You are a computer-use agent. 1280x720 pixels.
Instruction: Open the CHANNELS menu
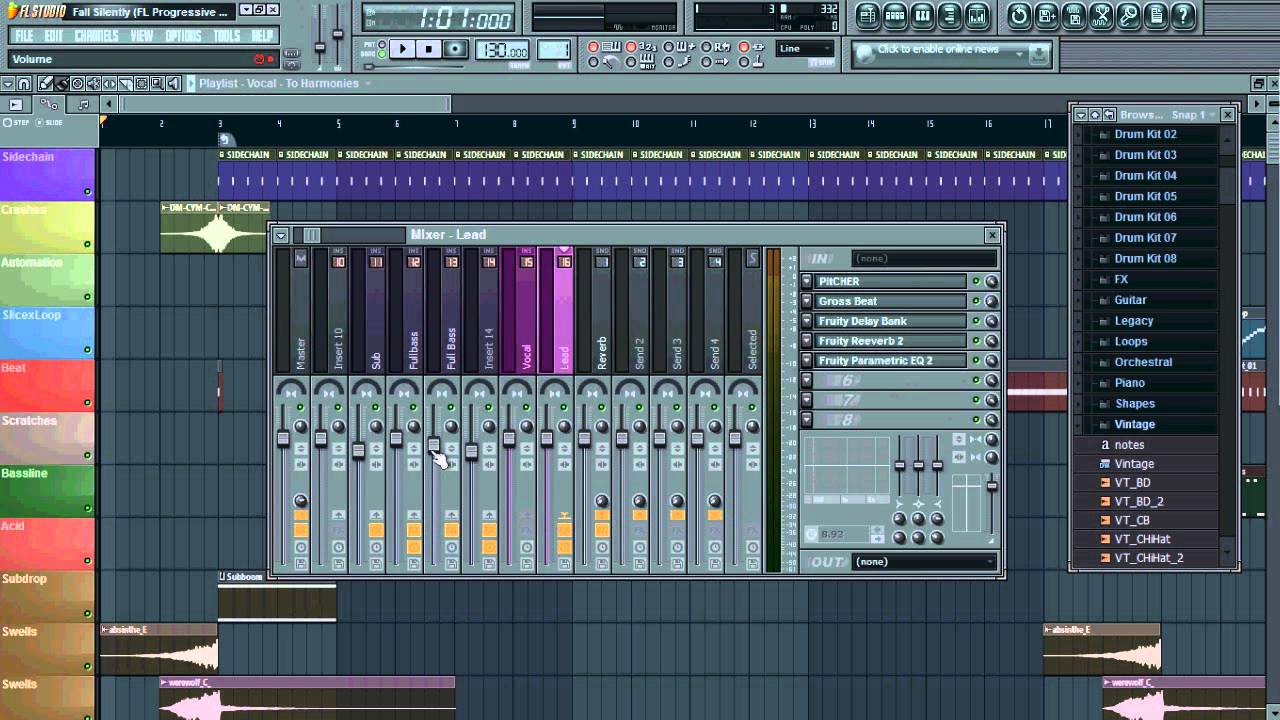tap(96, 36)
